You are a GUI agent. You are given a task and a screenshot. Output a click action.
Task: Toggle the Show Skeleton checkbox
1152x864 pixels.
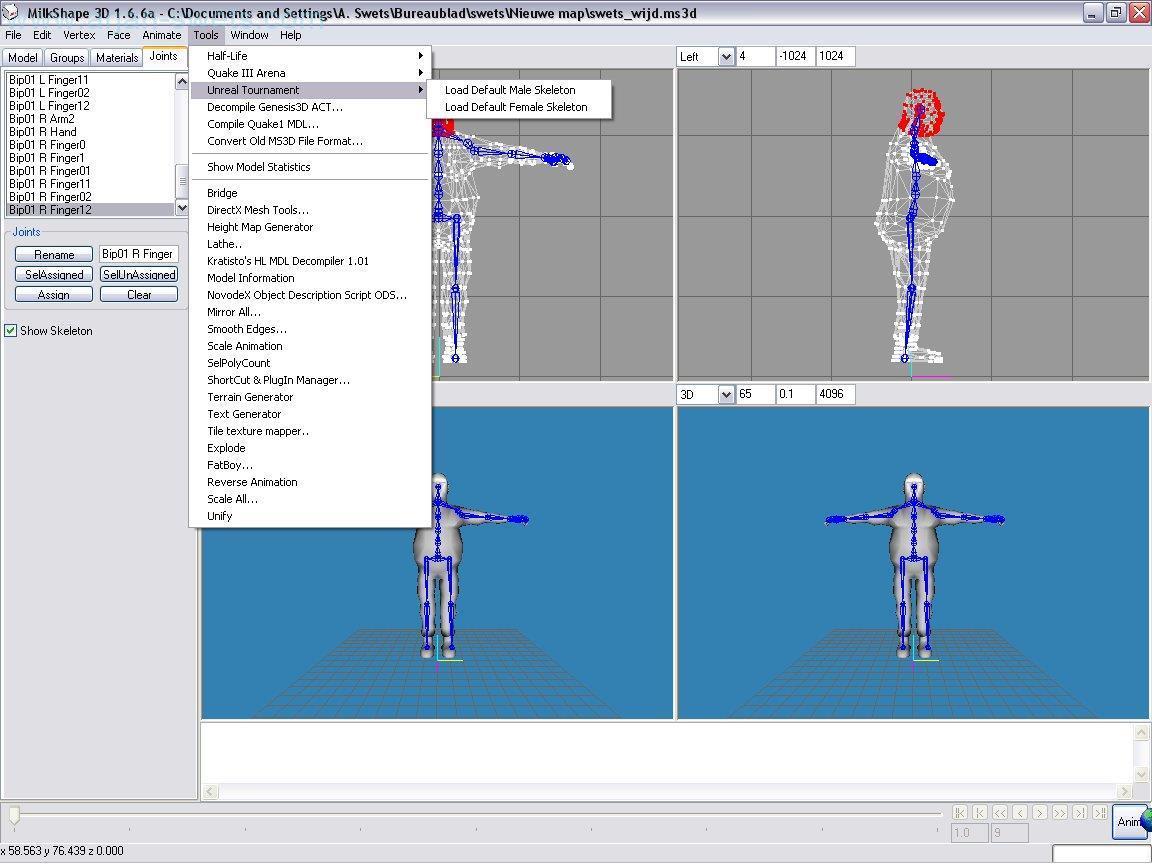click(x=11, y=331)
